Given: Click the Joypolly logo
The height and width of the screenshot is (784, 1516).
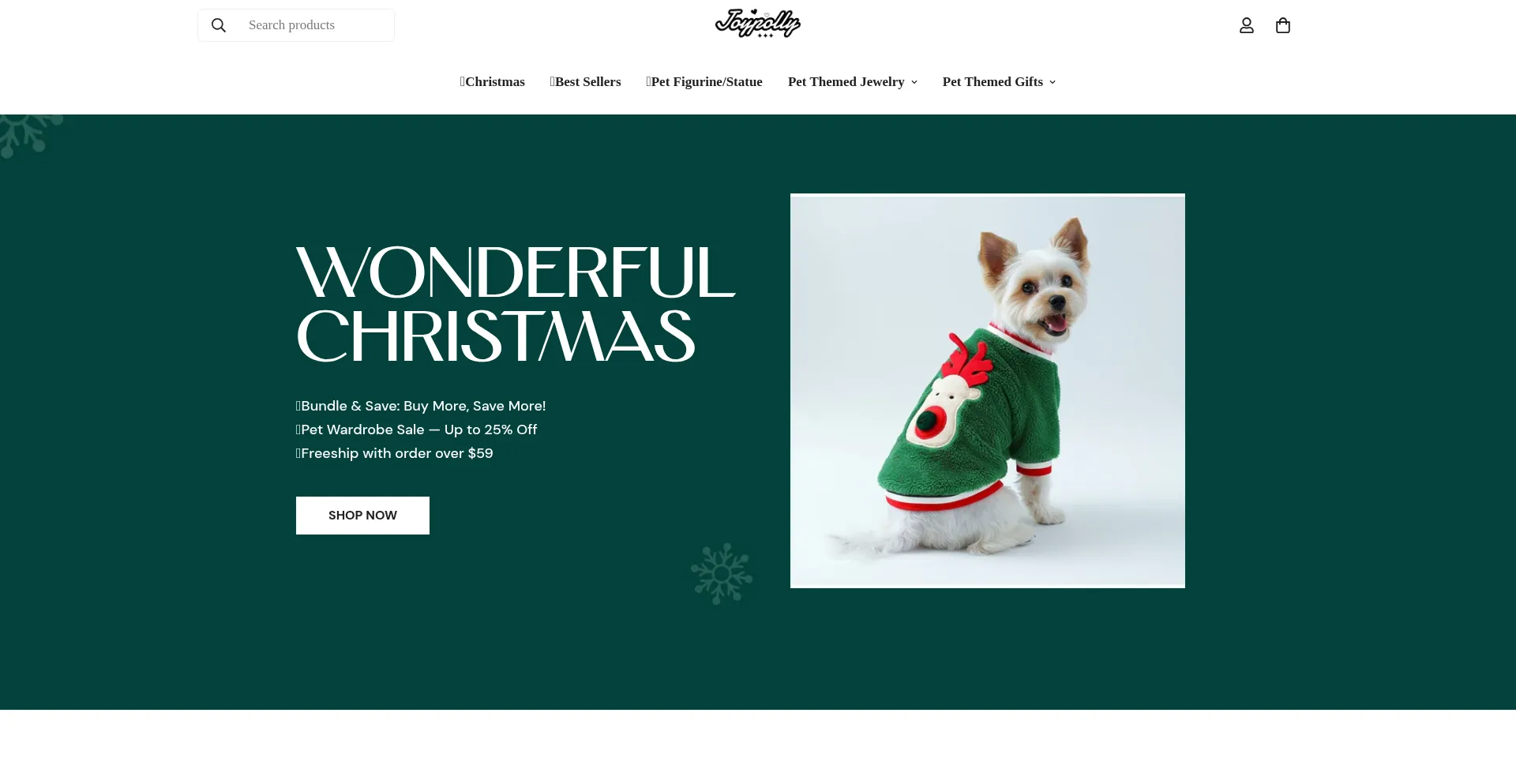Looking at the screenshot, I should pos(758,24).
